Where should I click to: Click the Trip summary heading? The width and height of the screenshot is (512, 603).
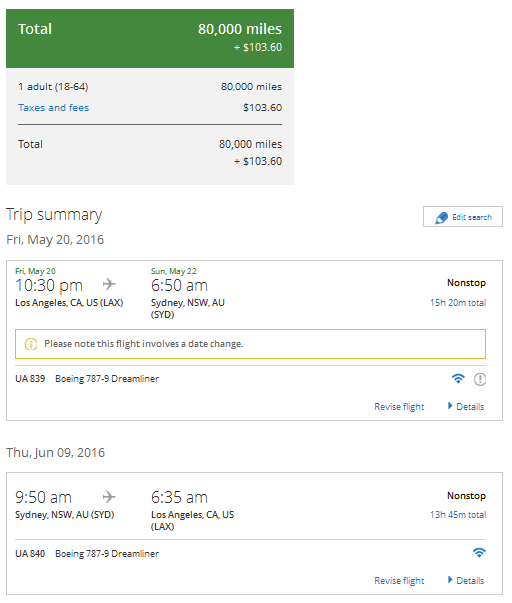tap(54, 215)
